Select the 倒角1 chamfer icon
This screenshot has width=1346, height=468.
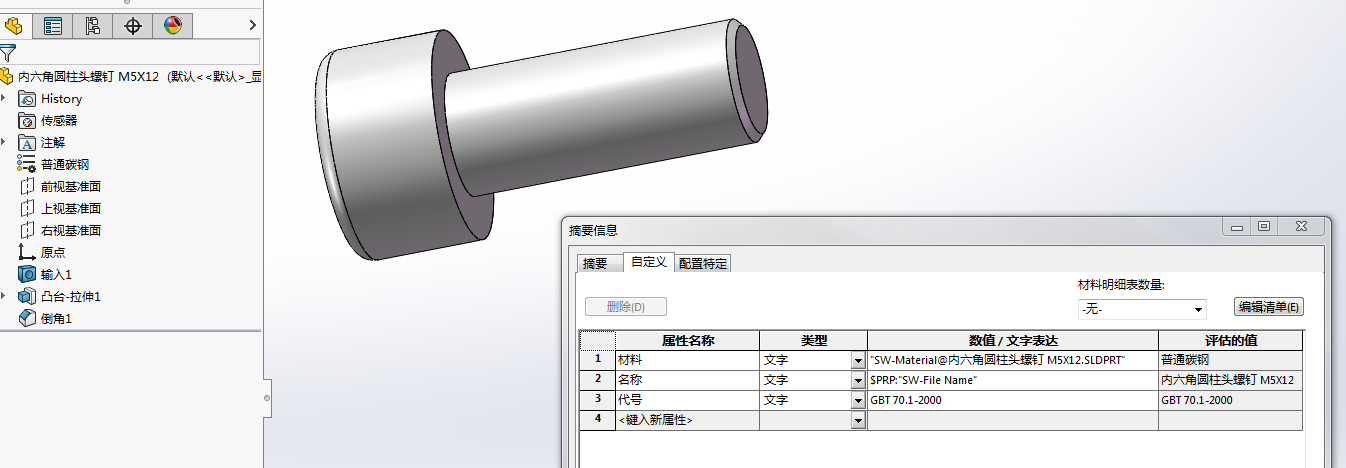tap(28, 318)
